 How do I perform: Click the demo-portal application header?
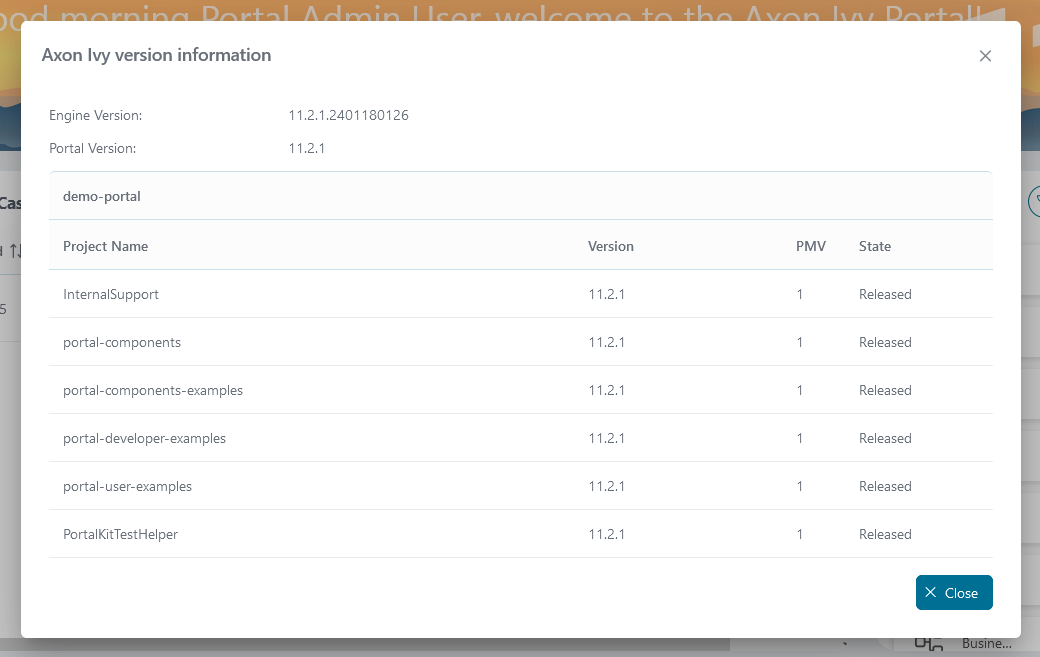tap(521, 196)
